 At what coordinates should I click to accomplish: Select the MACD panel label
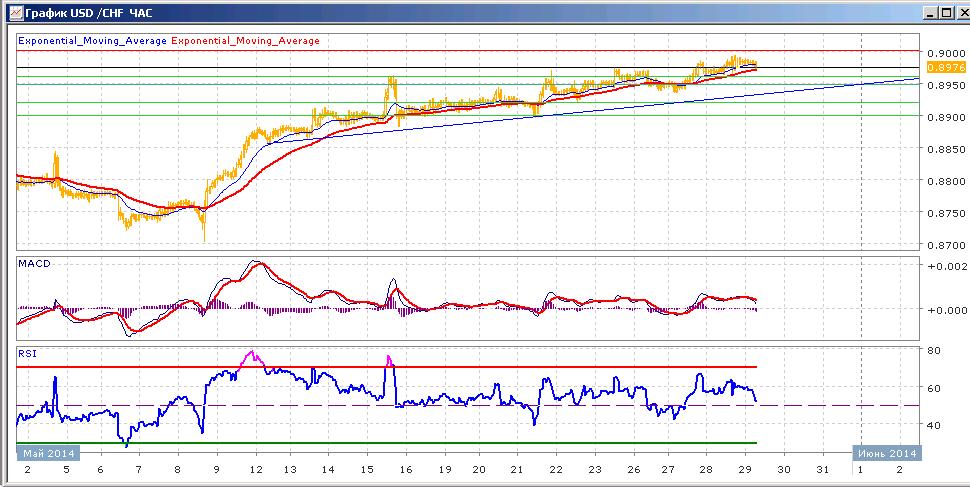[x=34, y=264]
